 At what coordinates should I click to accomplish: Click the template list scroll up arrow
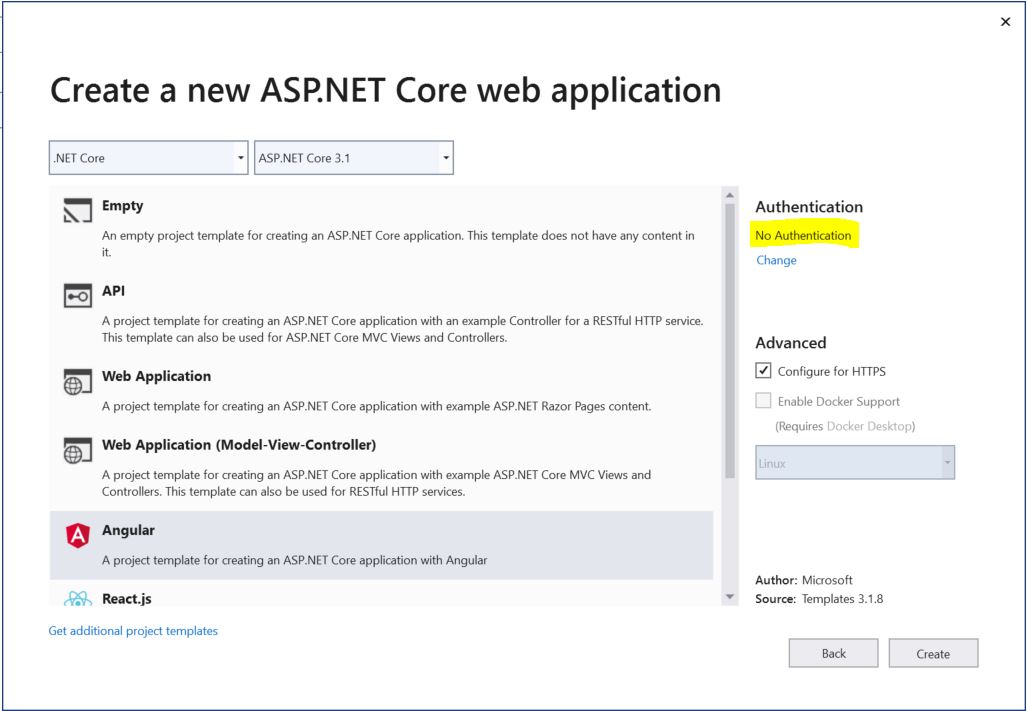point(730,195)
